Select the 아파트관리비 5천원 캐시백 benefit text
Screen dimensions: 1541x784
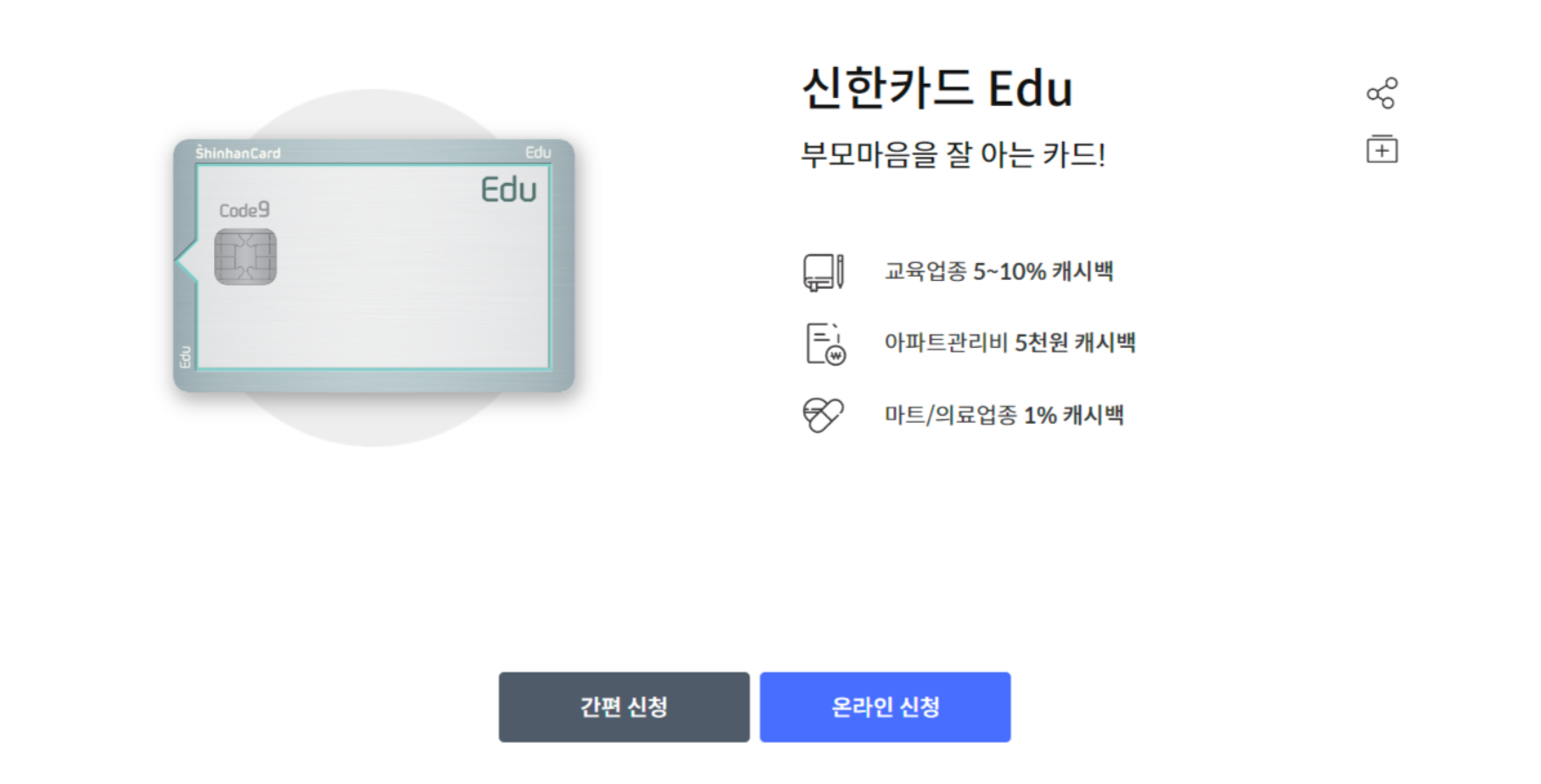[x=1009, y=342]
